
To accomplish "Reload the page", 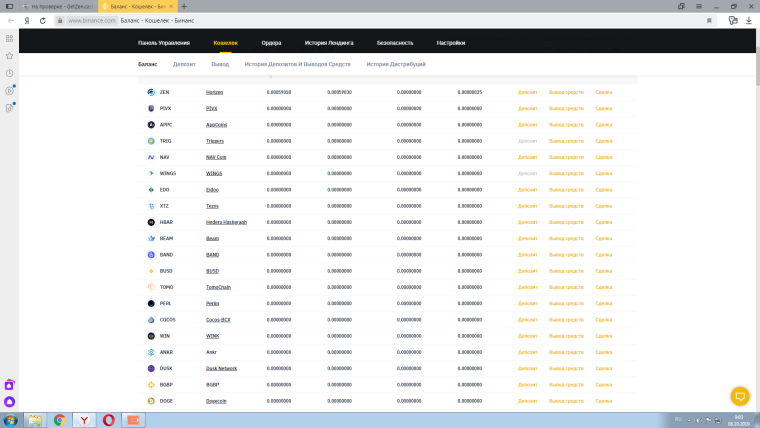I will pyautogui.click(x=43, y=20).
